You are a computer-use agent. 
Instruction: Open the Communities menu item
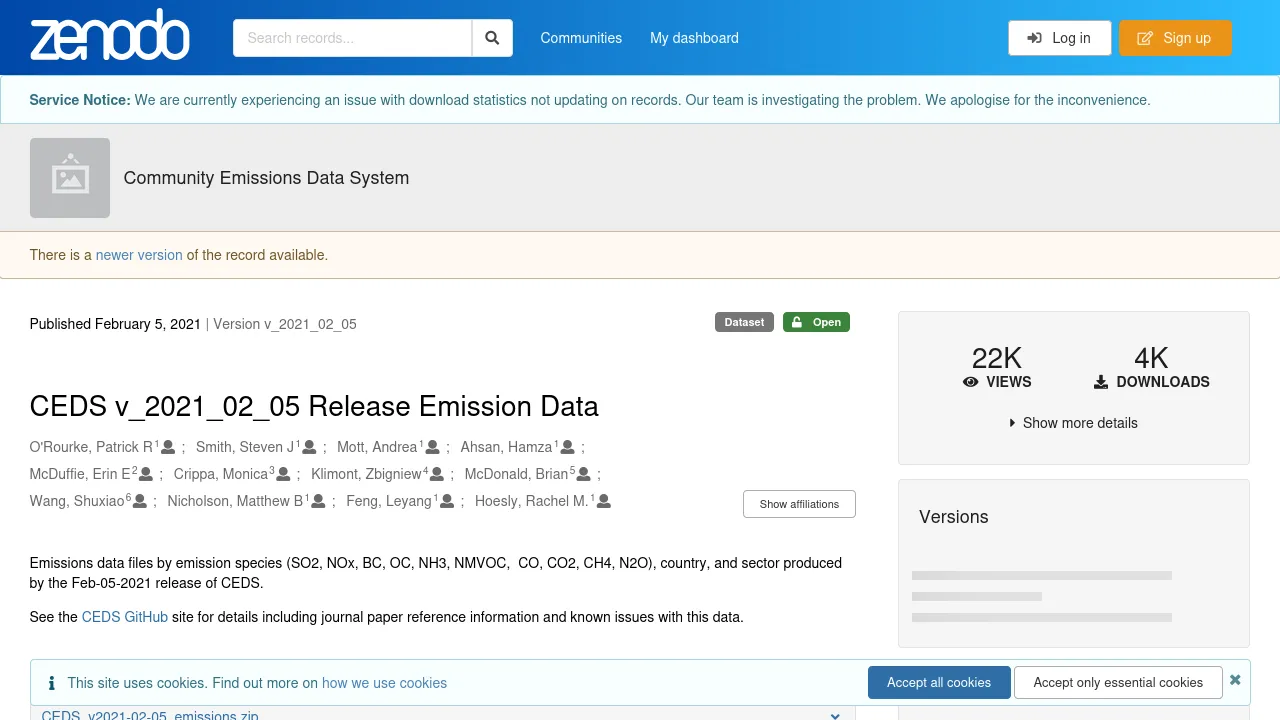[581, 38]
